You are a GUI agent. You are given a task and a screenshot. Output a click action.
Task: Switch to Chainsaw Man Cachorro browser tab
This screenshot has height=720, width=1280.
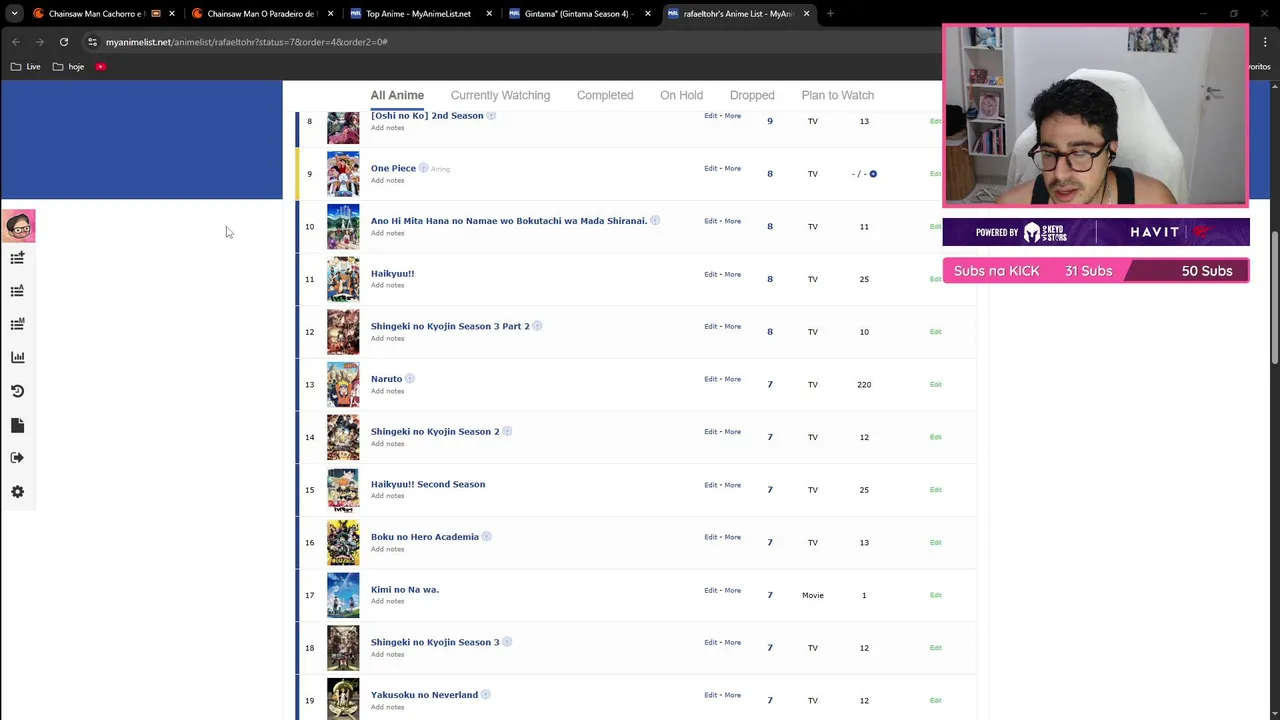pos(104,14)
